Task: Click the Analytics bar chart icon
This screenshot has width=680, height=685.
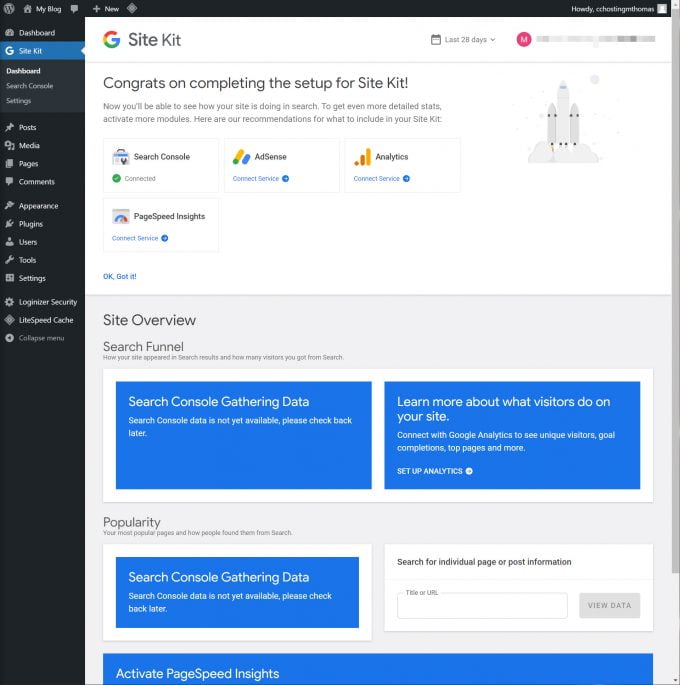Action: pyautogui.click(x=362, y=157)
